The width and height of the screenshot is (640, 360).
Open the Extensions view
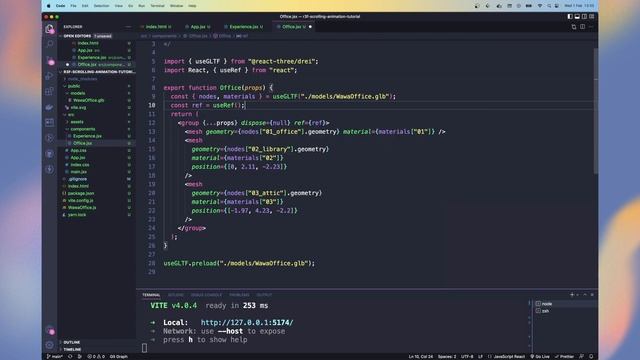point(50,91)
